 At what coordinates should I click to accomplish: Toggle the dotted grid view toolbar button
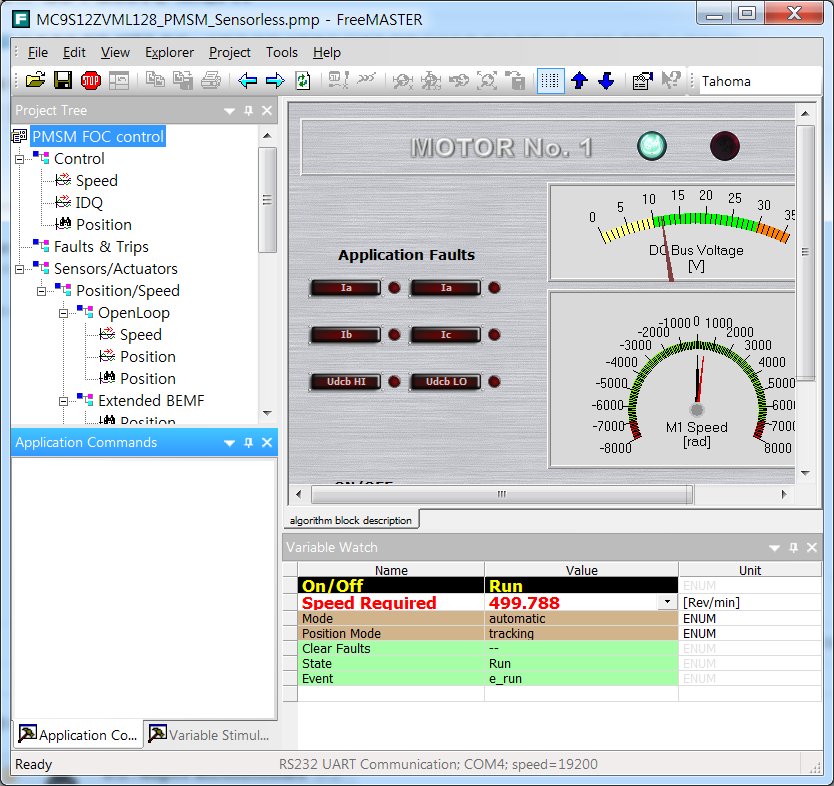coord(550,81)
